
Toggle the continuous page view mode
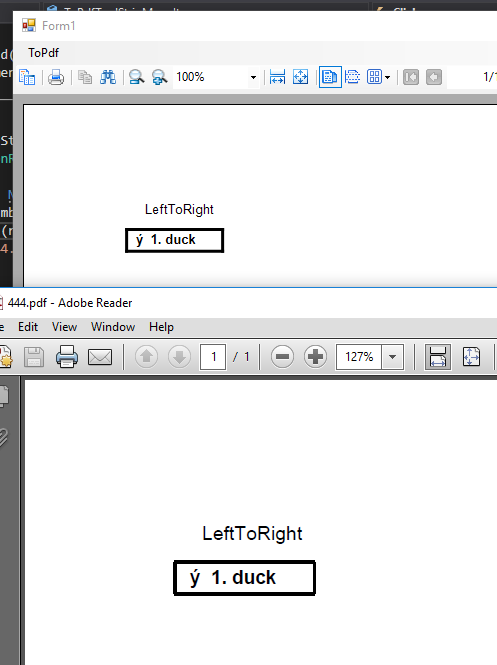(x=352, y=78)
